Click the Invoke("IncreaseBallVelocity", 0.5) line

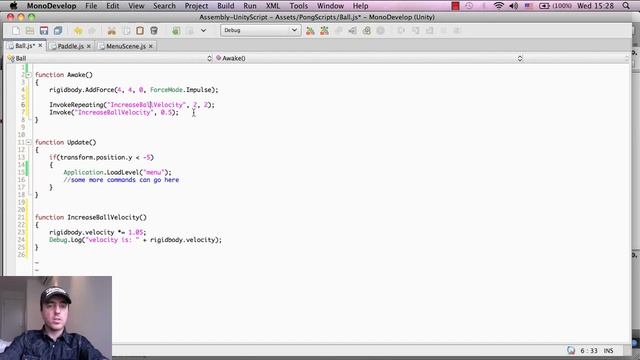(x=114, y=112)
